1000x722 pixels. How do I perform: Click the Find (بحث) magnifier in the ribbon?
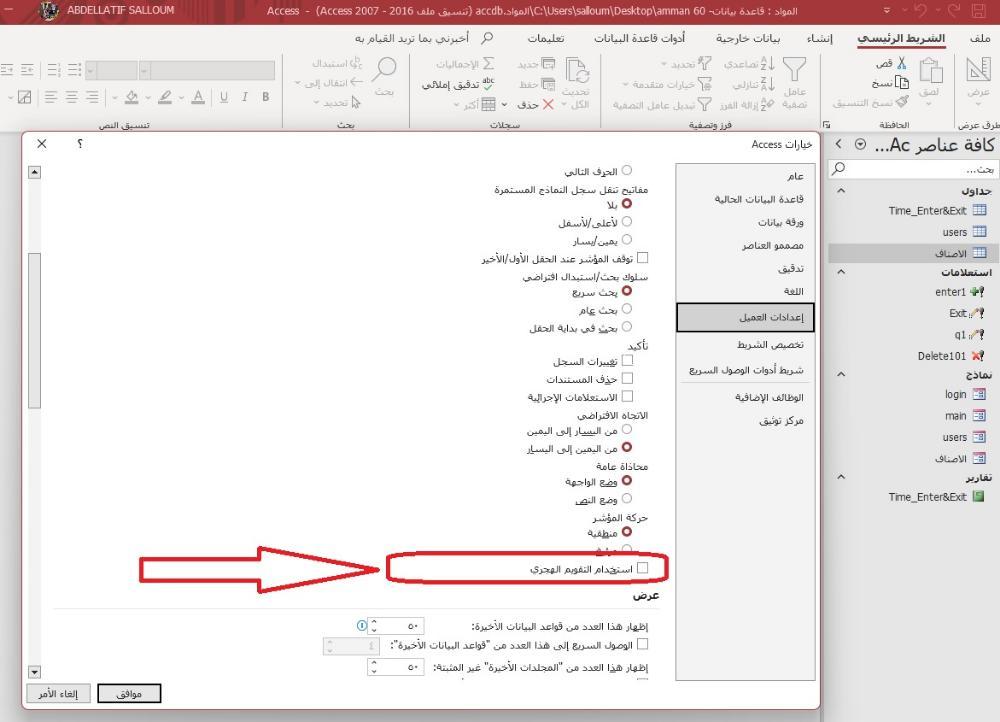point(385,69)
